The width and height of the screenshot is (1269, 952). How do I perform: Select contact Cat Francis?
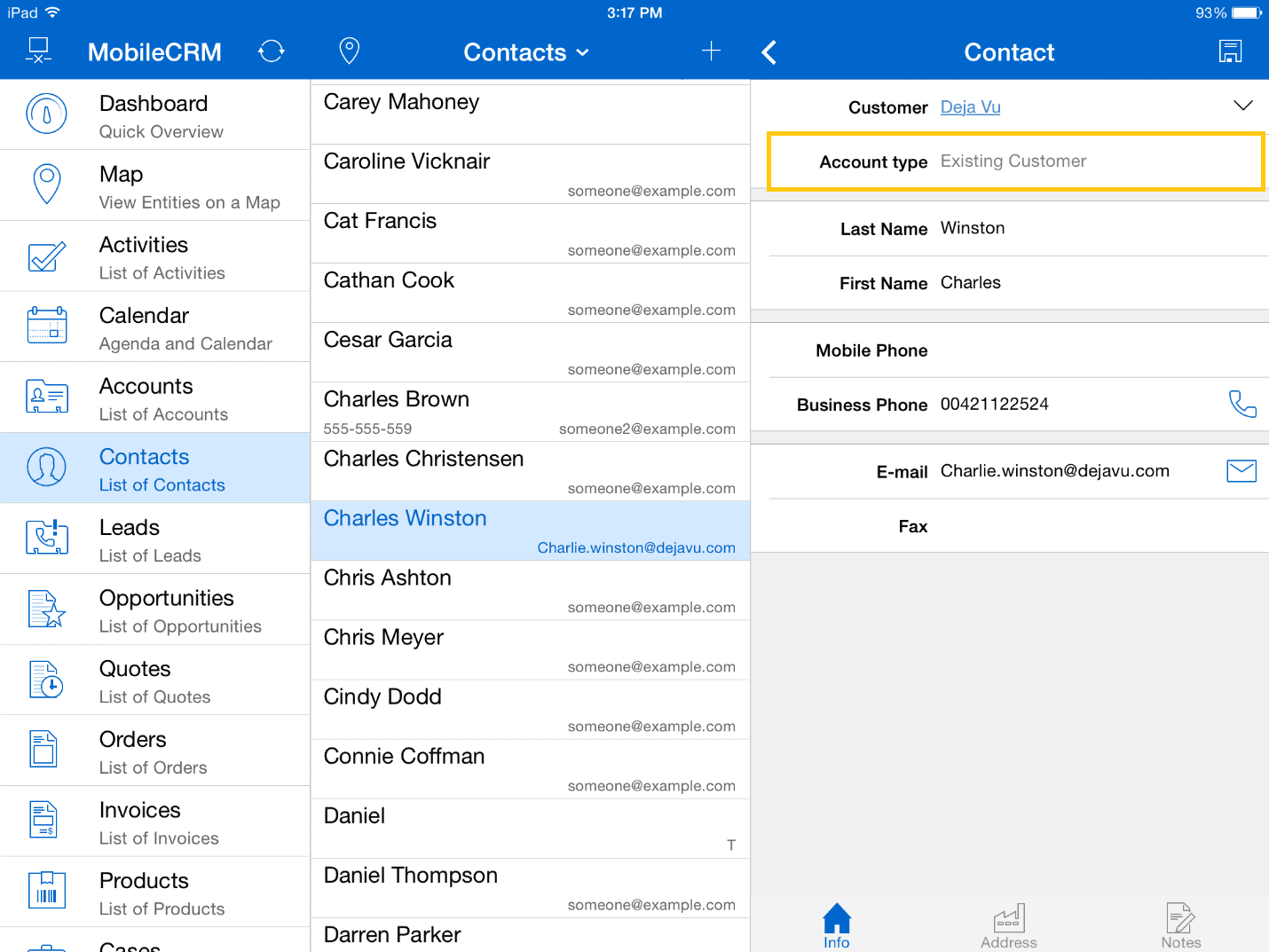coord(530,233)
